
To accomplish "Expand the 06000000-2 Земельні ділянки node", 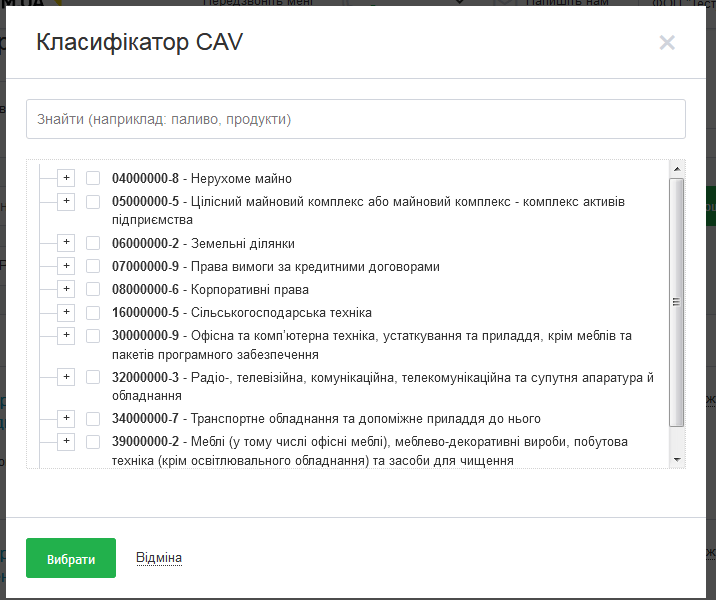I will tap(66, 243).
